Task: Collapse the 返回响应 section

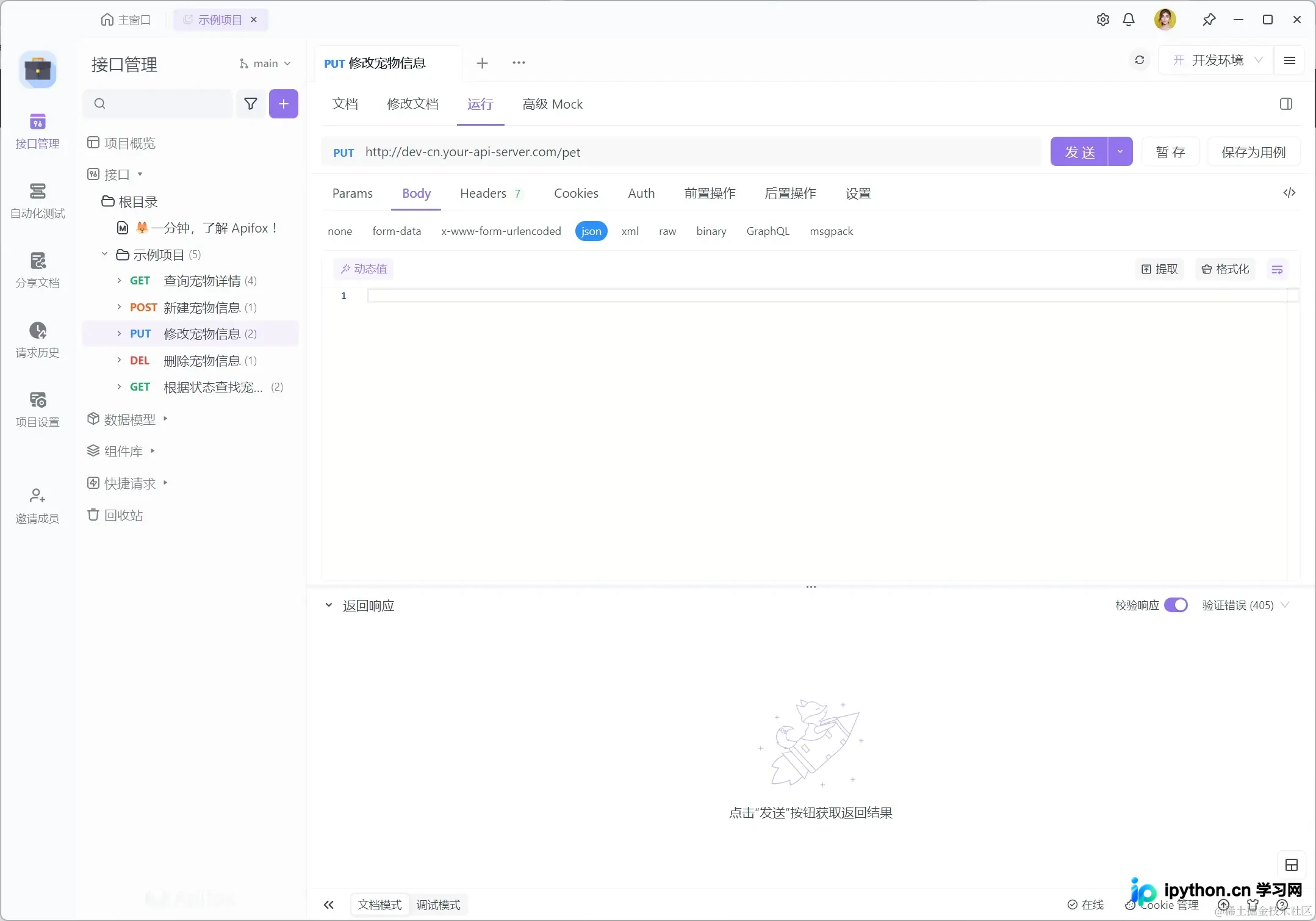Action: click(329, 605)
